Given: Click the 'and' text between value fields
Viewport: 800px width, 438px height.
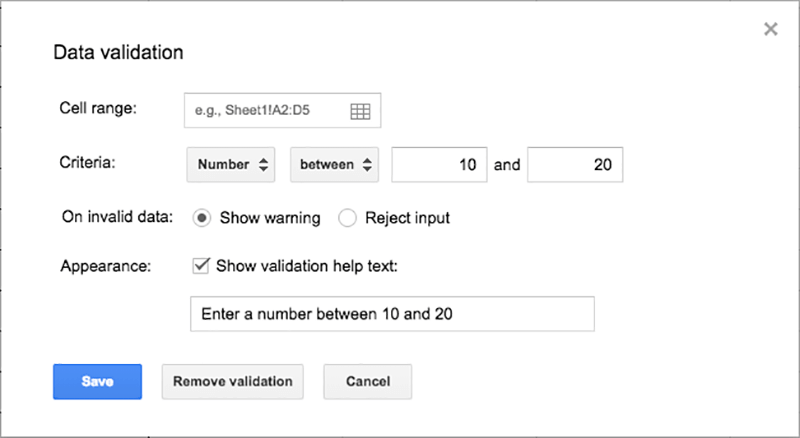Looking at the screenshot, I should click(507, 165).
